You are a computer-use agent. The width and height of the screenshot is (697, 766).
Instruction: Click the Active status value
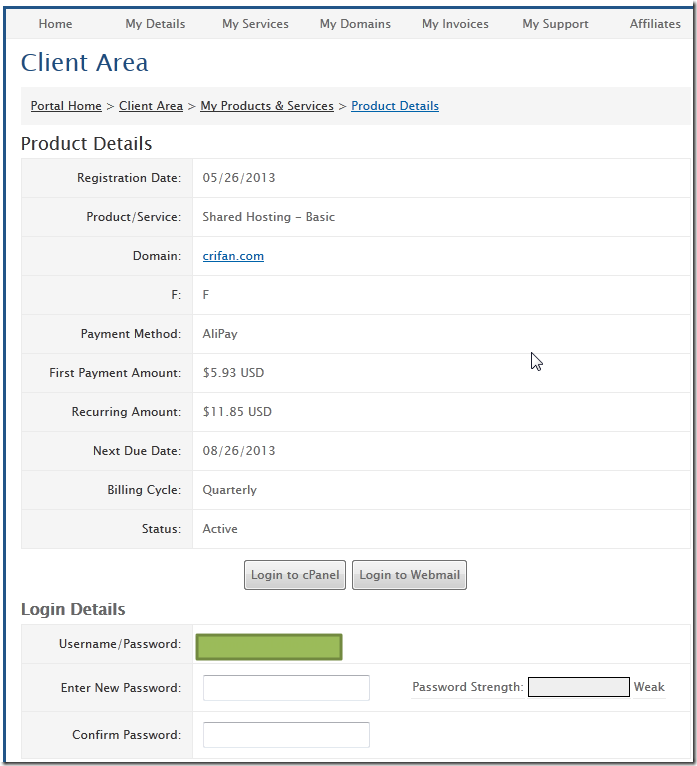coord(220,529)
